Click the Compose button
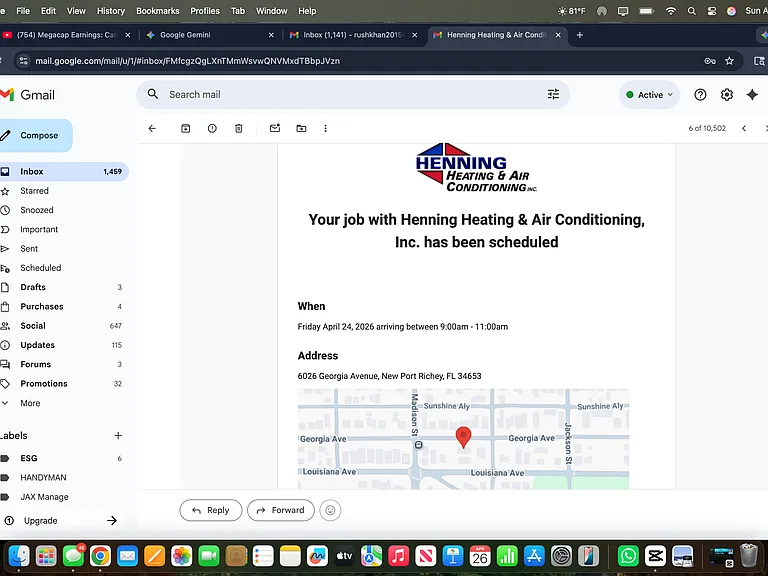 [37, 135]
